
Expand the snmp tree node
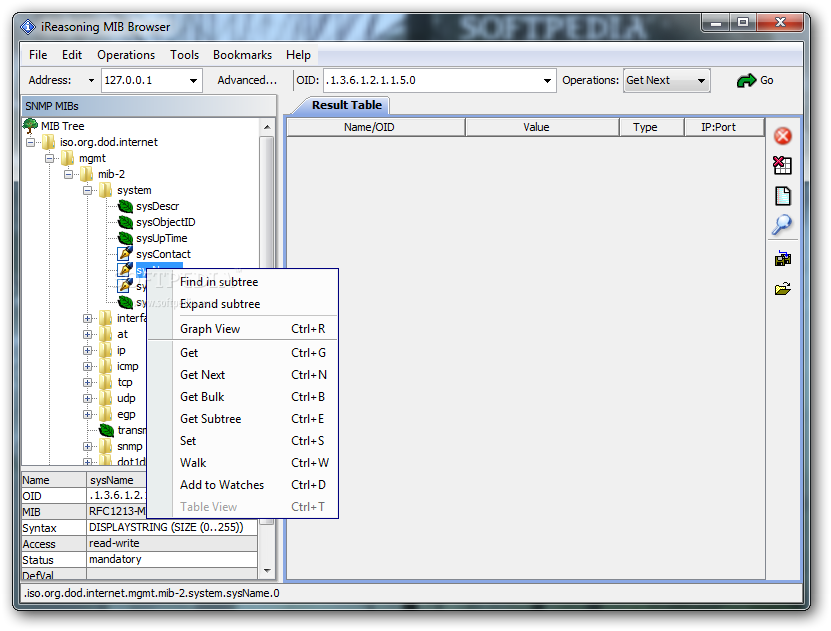pyautogui.click(x=88, y=446)
